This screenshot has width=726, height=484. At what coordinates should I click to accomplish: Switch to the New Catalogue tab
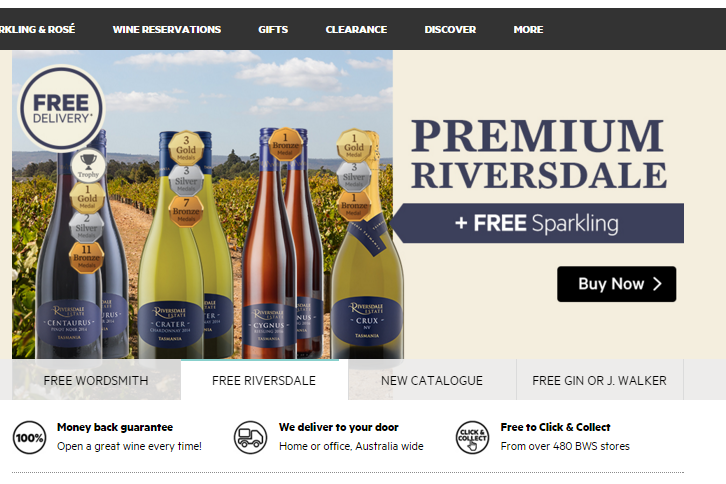[432, 380]
